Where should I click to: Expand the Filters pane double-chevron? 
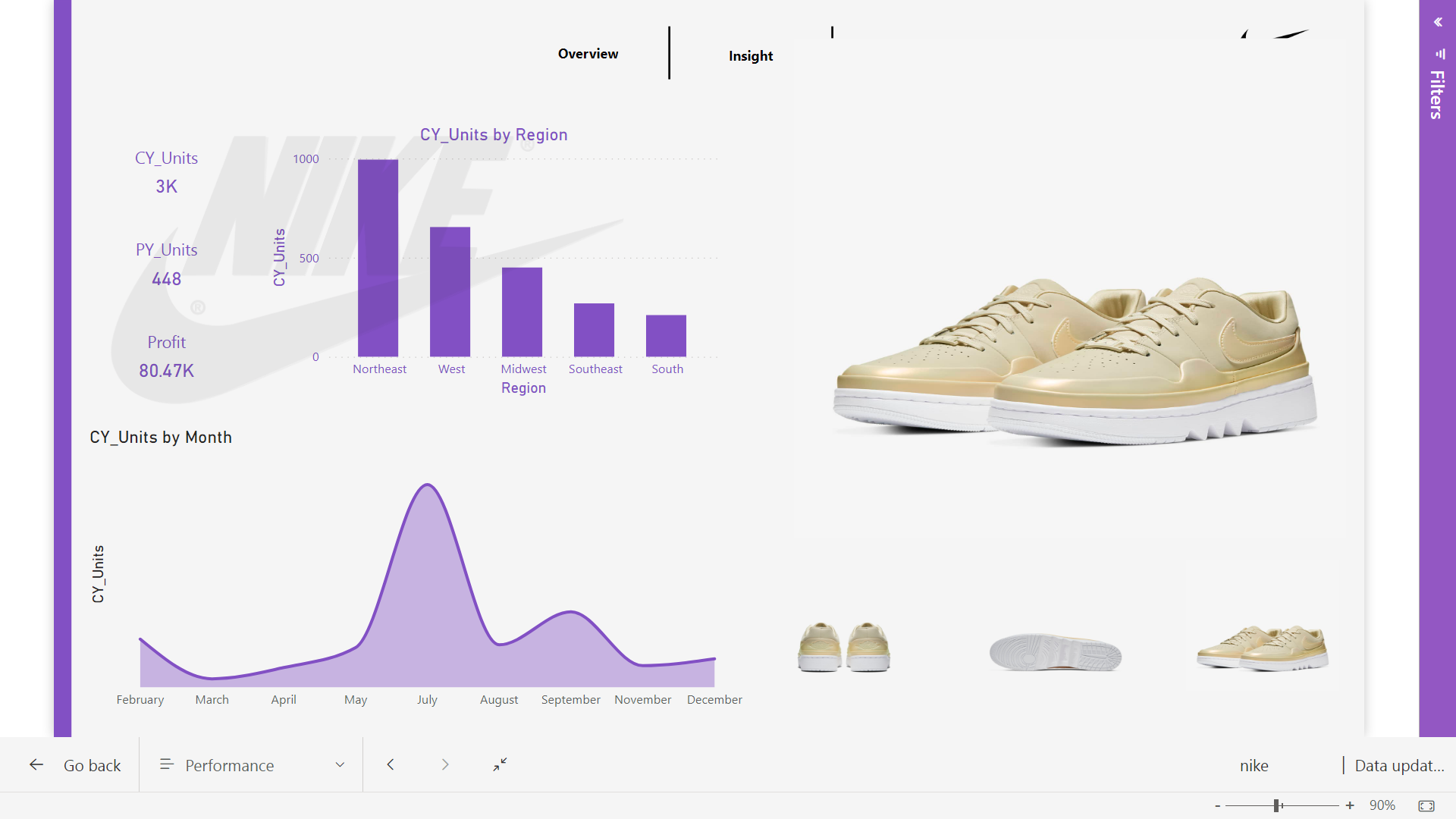pyautogui.click(x=1438, y=22)
